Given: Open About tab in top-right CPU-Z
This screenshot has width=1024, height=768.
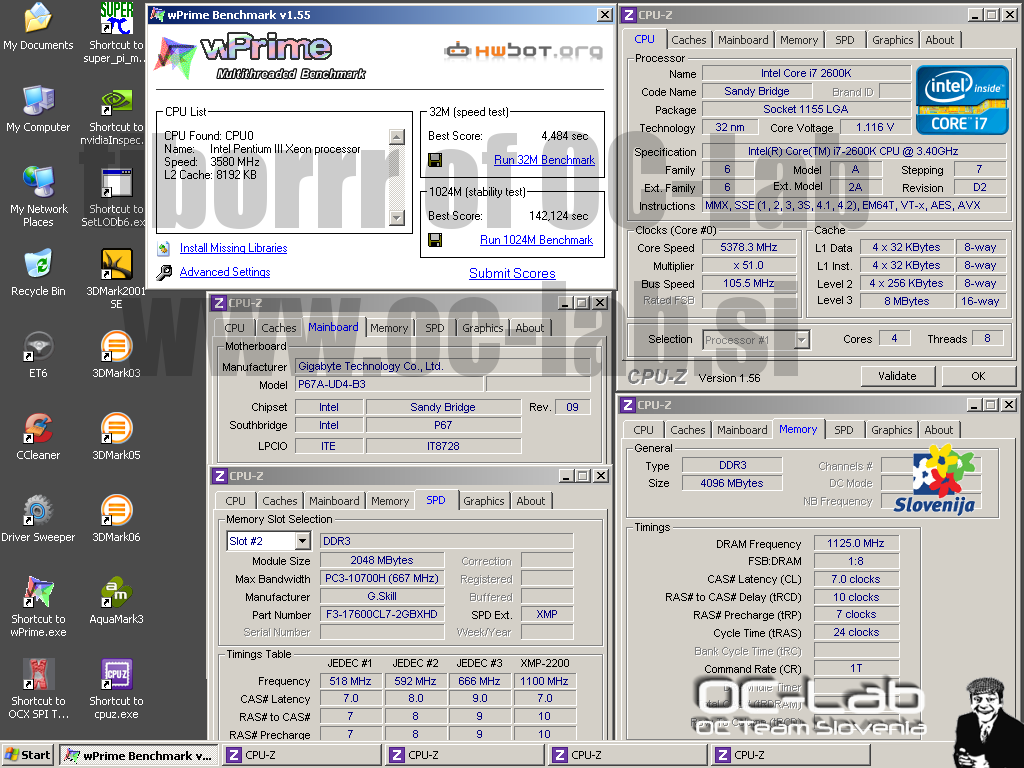Looking at the screenshot, I should pos(939,40).
